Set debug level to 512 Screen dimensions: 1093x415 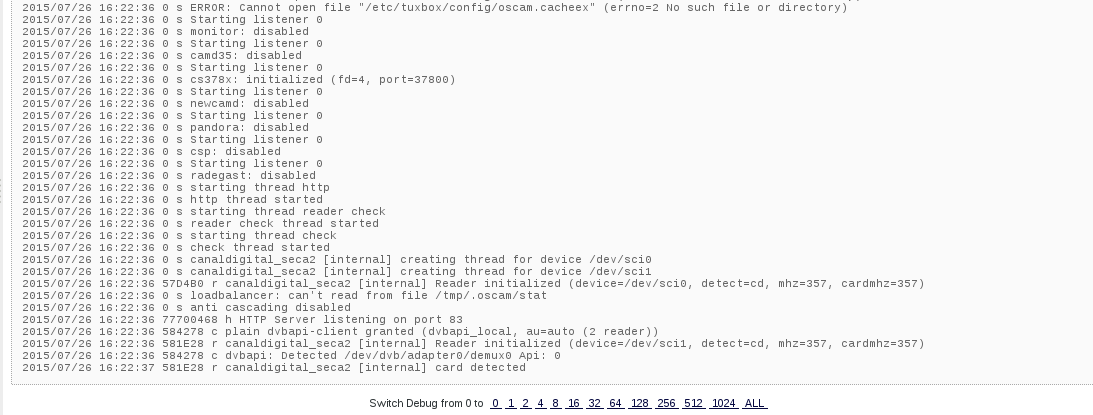pyautogui.click(x=694, y=403)
